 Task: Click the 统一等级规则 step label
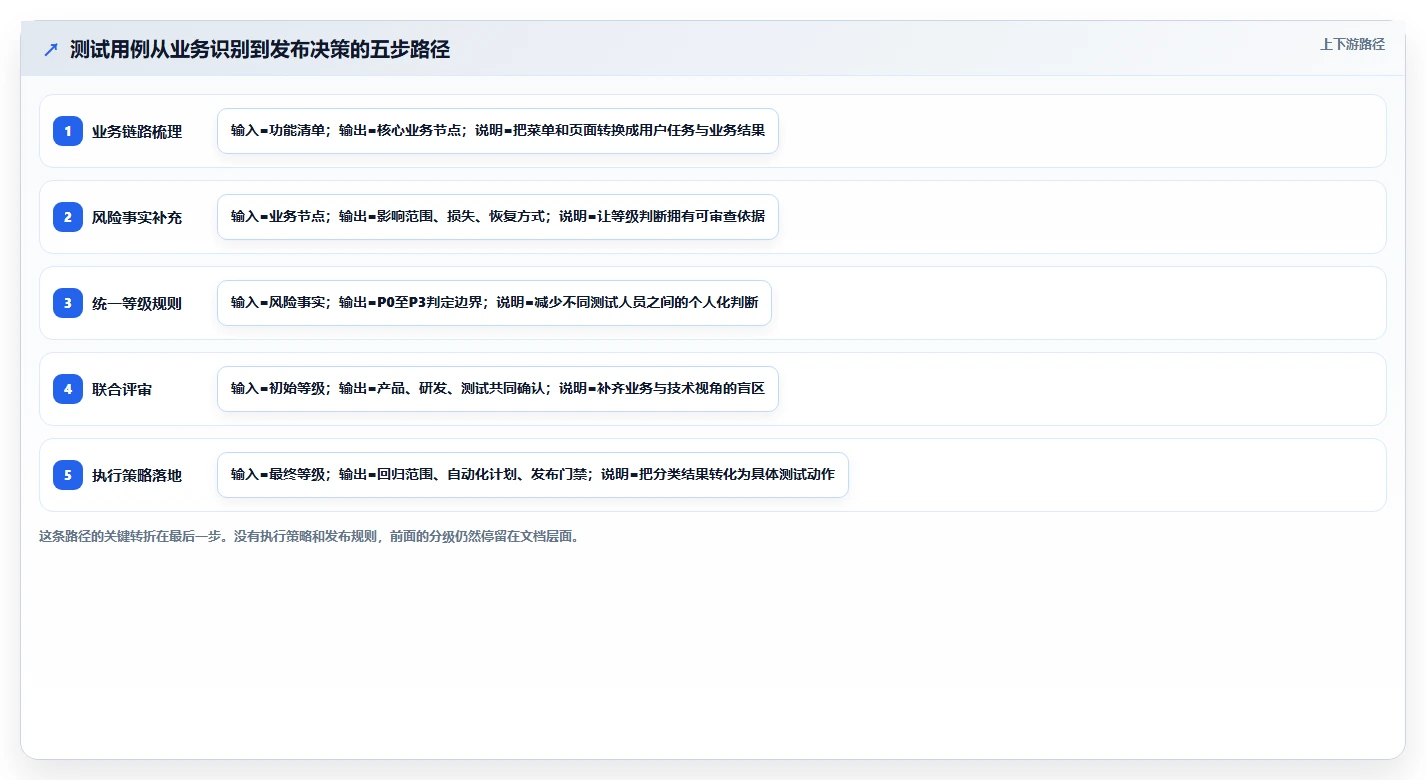tap(137, 303)
